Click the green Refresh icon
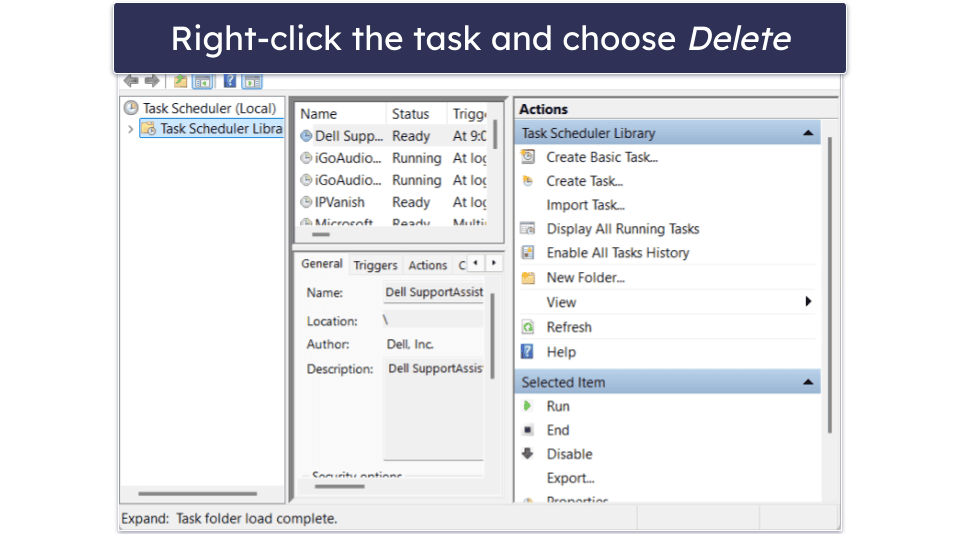Image resolution: width=960 pixels, height=534 pixels. pos(528,327)
